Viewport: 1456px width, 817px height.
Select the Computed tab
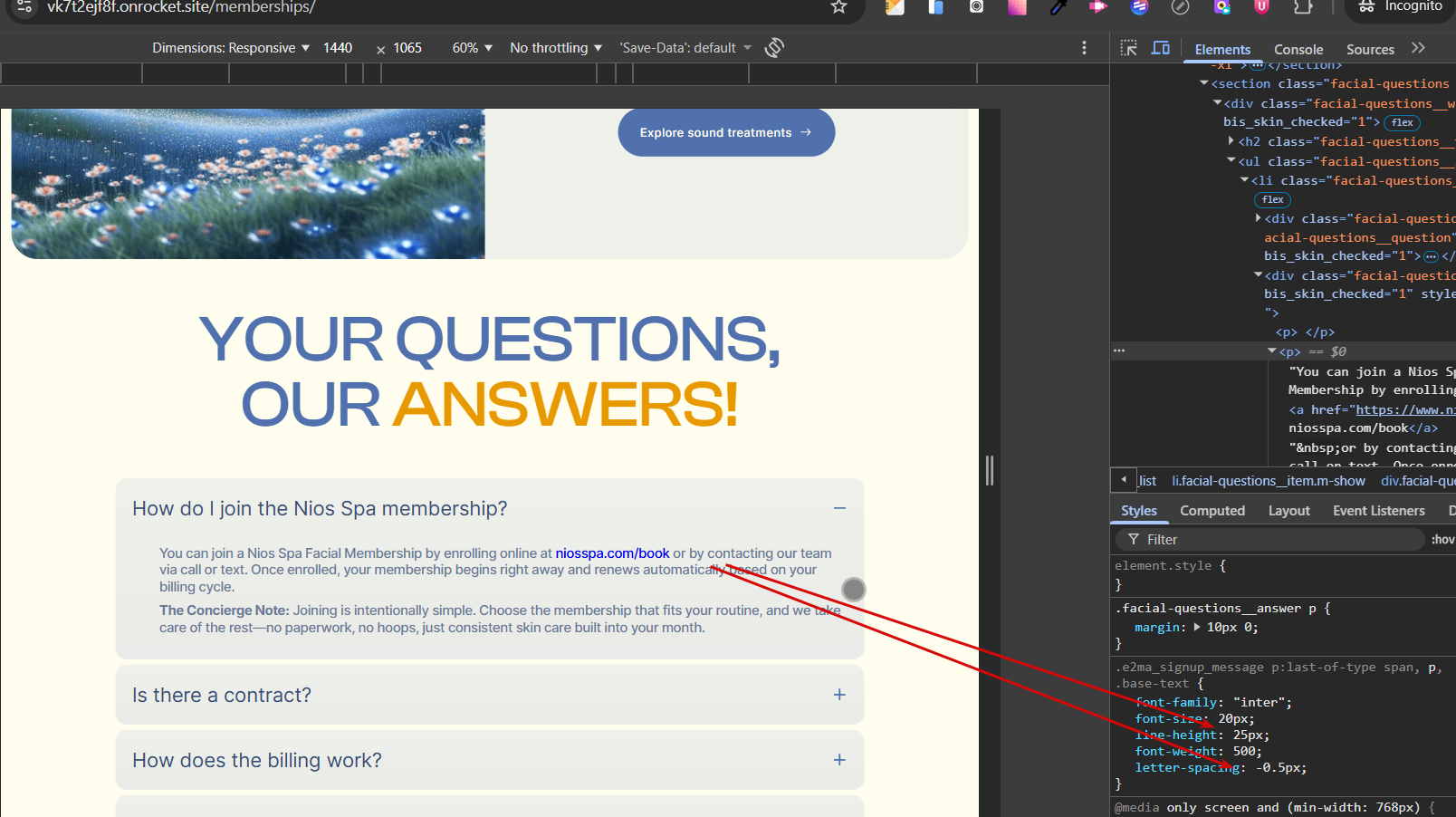1212,511
